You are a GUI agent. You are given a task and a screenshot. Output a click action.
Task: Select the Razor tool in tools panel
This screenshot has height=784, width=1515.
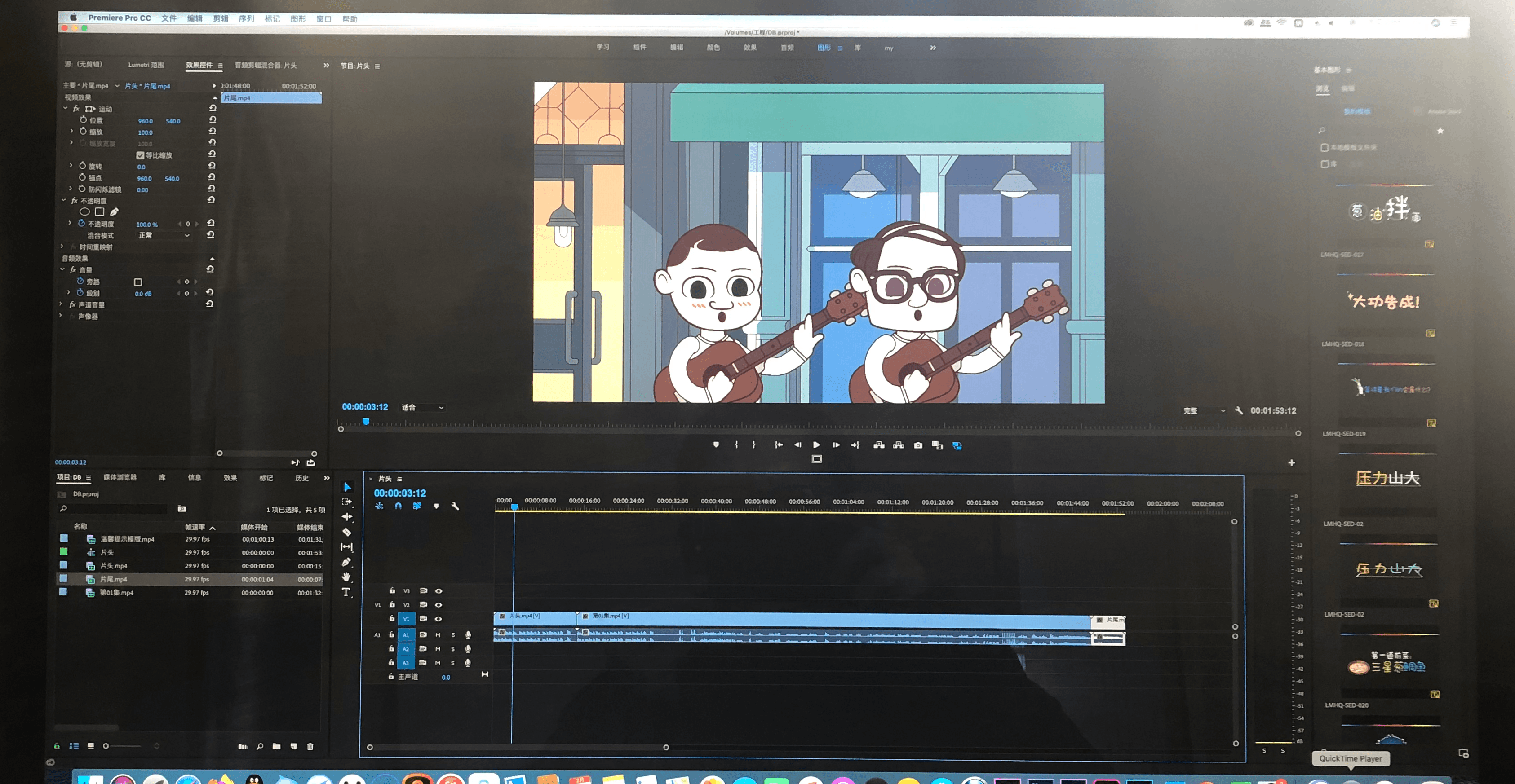tap(347, 532)
